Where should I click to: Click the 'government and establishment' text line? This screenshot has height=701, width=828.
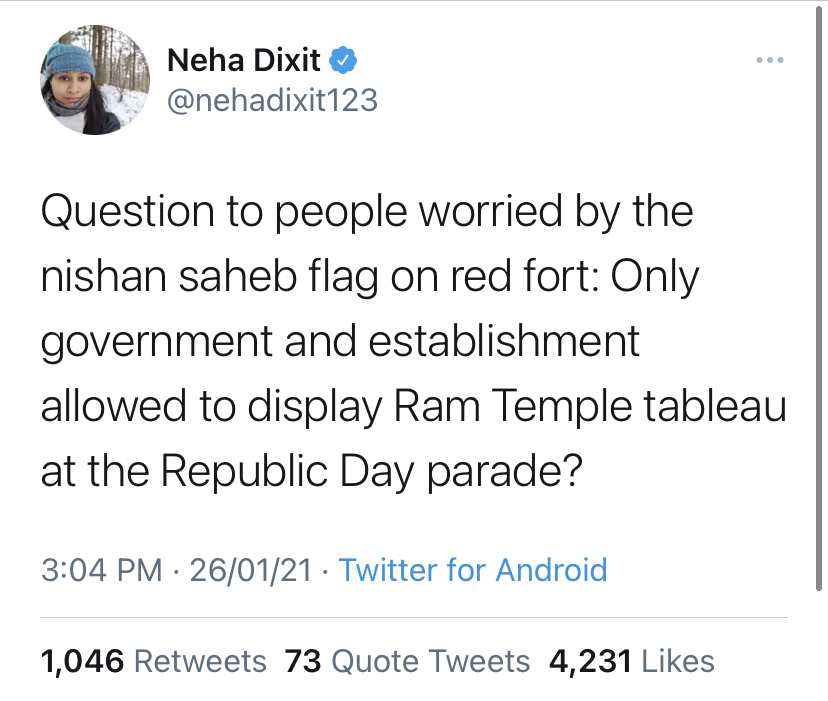(340, 342)
